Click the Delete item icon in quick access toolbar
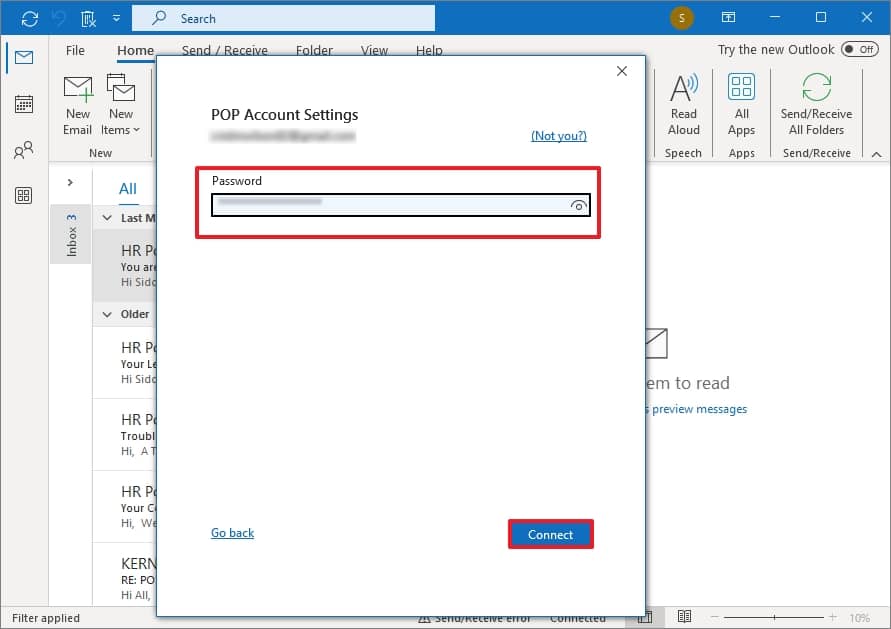The height and width of the screenshot is (629, 891). point(88,18)
